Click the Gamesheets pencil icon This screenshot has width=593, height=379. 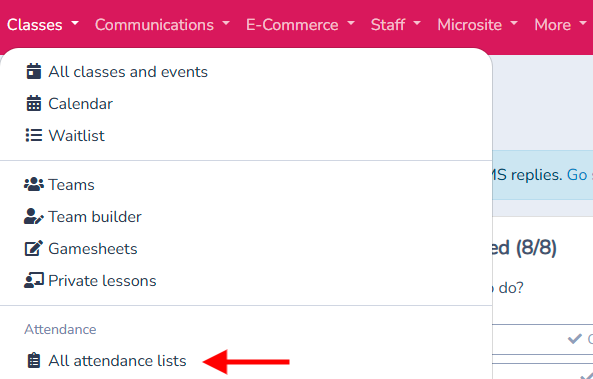click(x=34, y=249)
